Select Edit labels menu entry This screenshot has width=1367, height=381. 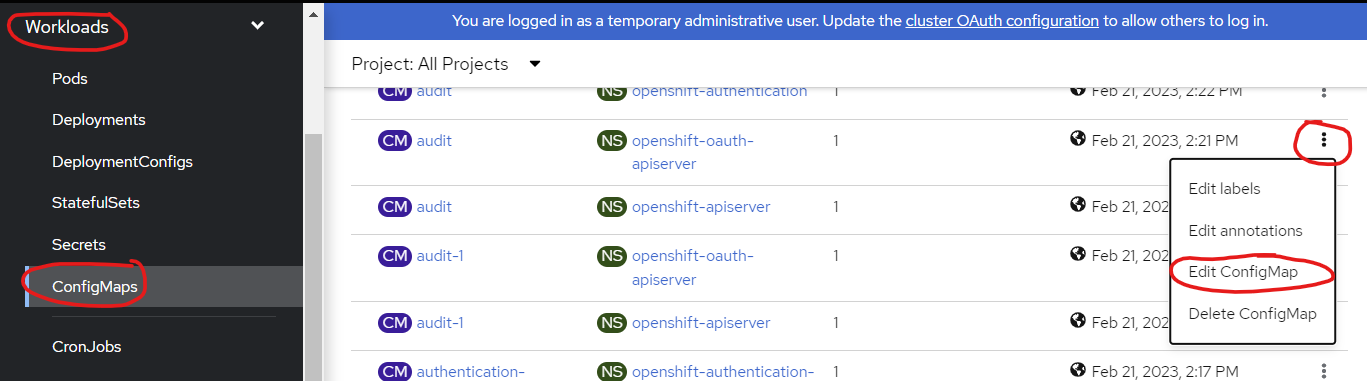coord(1224,189)
